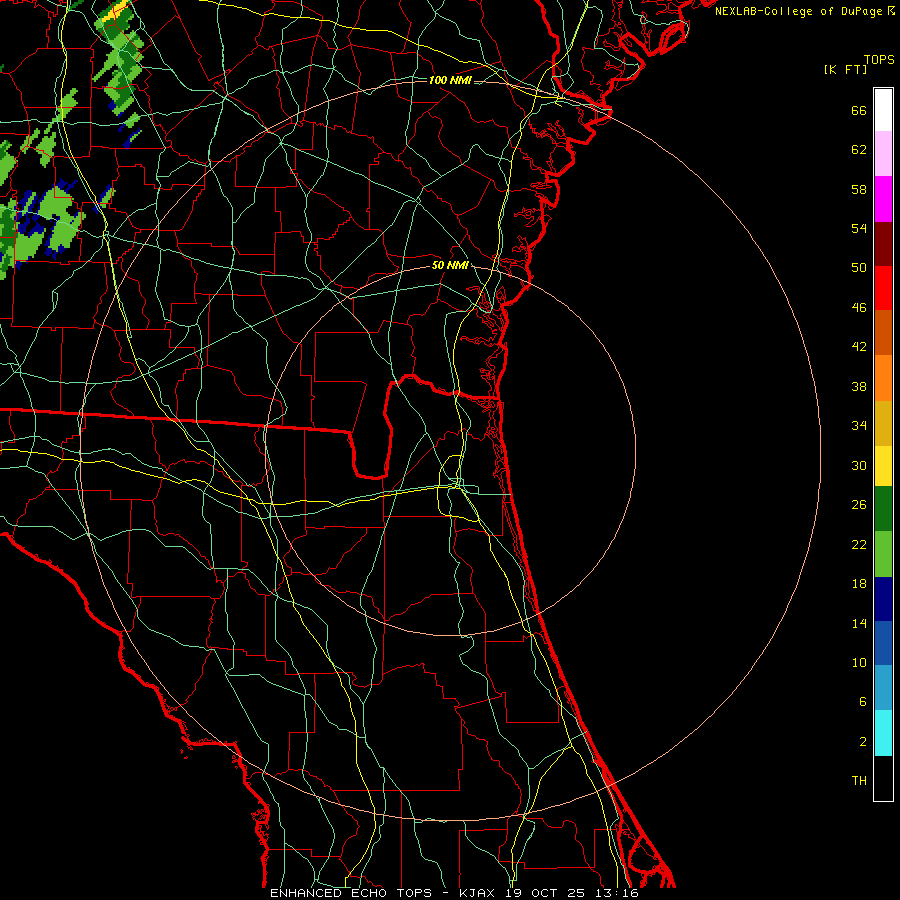Click the gold 38 kft legend swatch
The height and width of the screenshot is (900, 900).
pos(883,423)
